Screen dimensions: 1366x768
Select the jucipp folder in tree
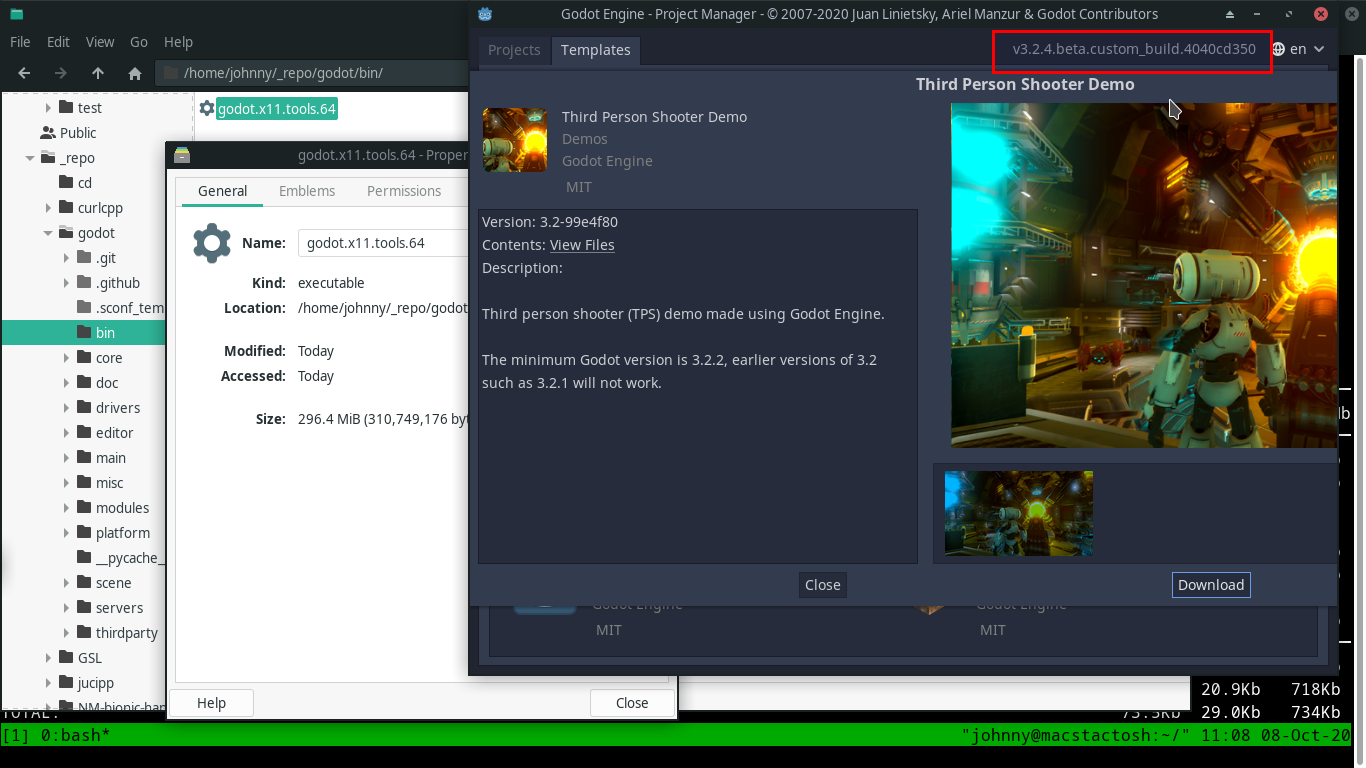point(96,683)
